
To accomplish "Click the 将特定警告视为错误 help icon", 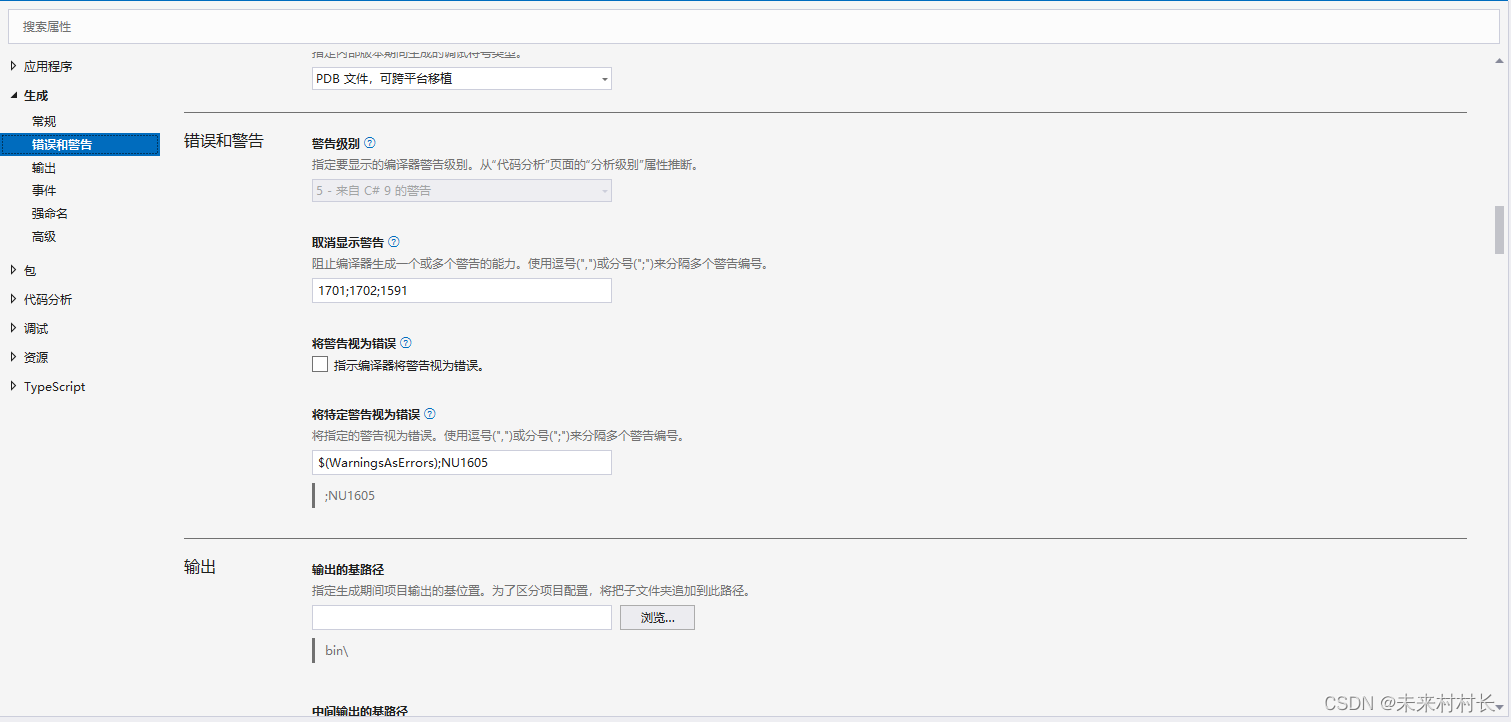I will click(430, 413).
